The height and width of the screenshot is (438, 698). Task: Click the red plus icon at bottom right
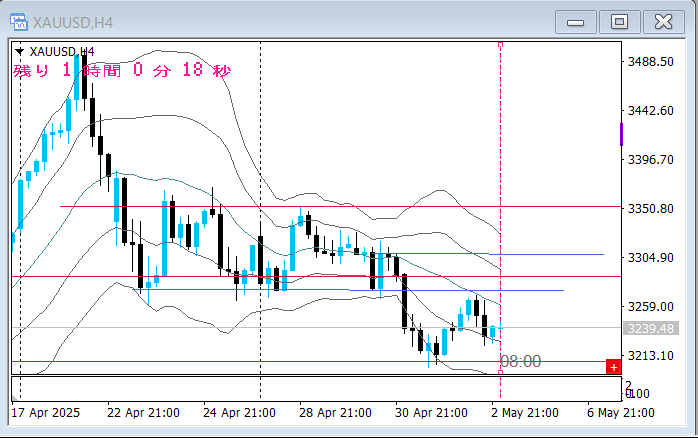click(612, 367)
